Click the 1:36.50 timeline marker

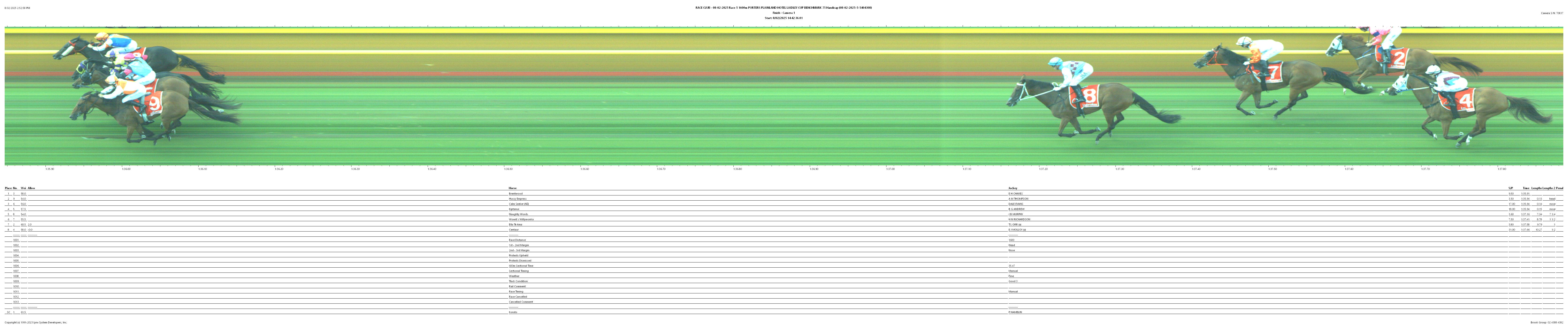pyautogui.click(x=508, y=169)
